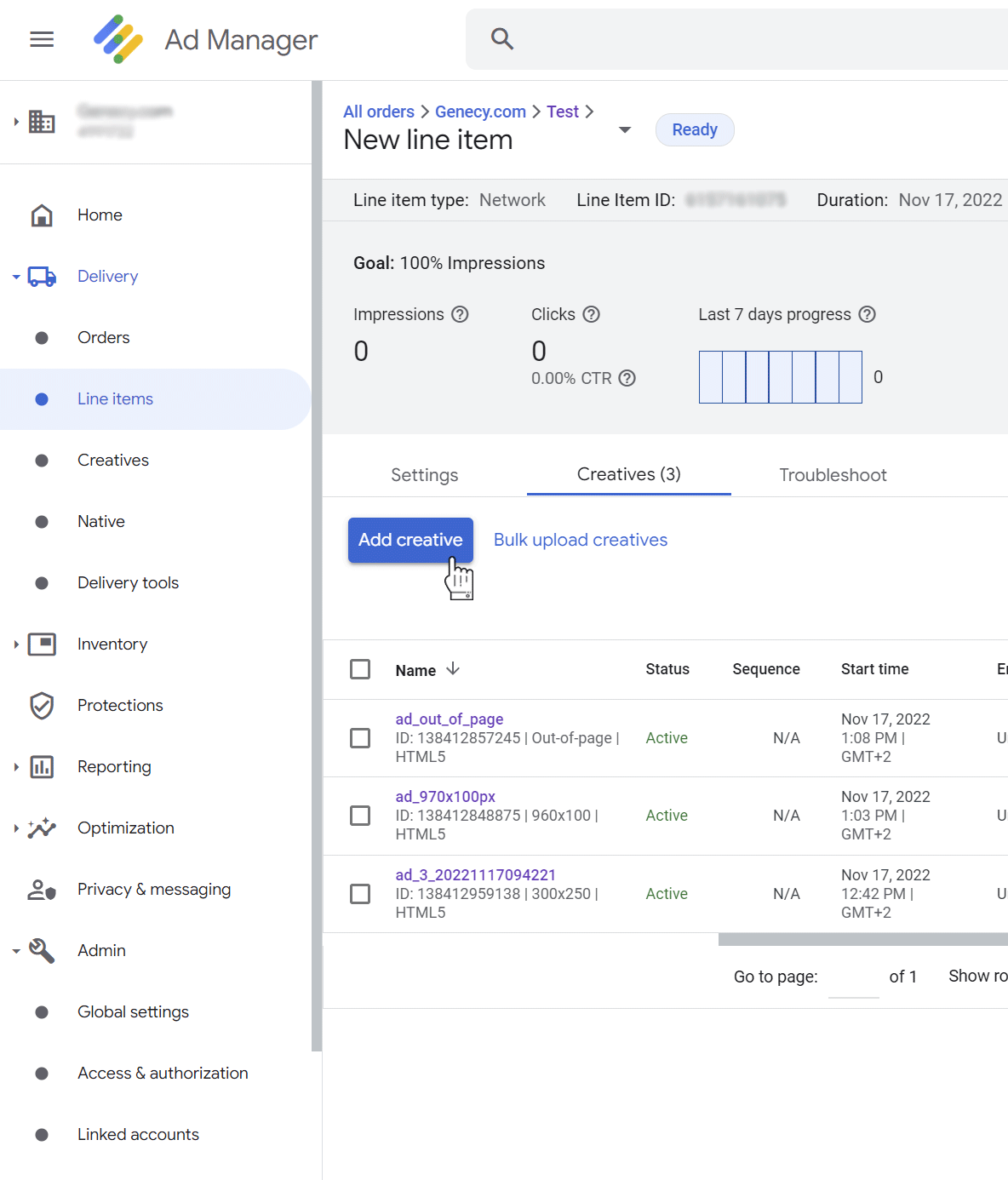
Task: Expand the Inventory sidebar section
Action: [14, 644]
